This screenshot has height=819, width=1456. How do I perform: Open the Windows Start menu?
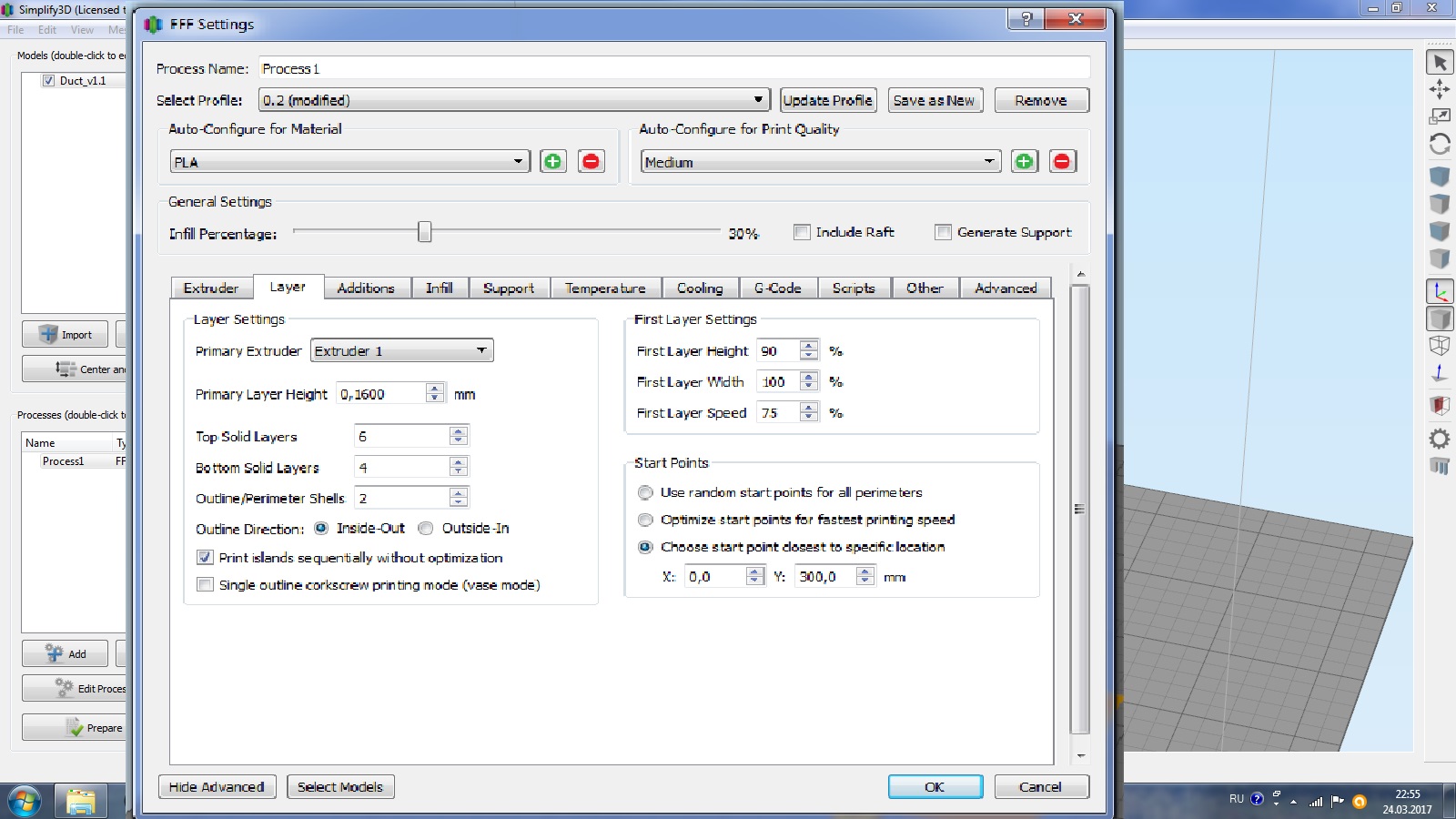(x=25, y=802)
